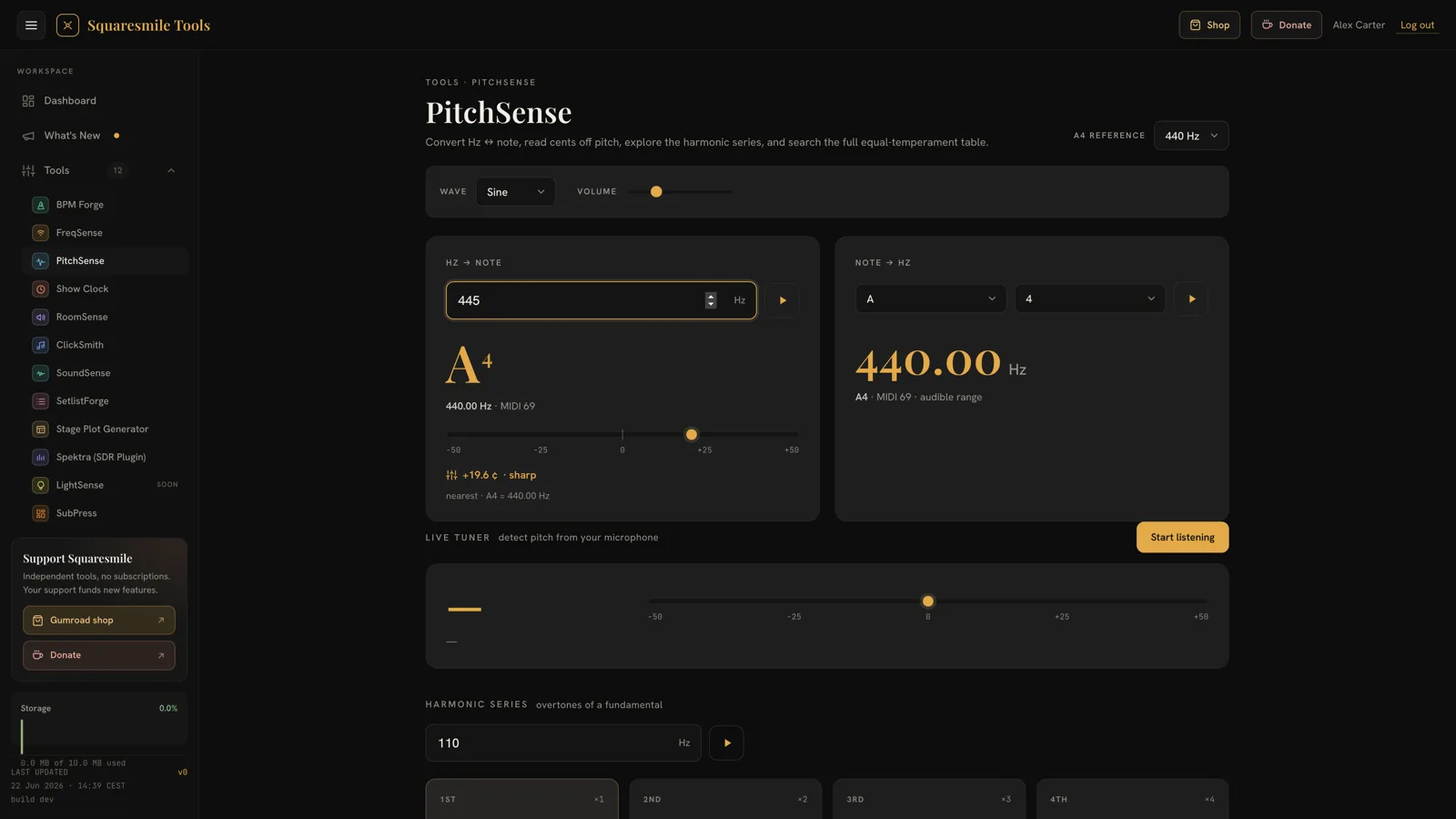
Task: Click the Squaresmile Tools logo icon
Action: [x=67, y=25]
